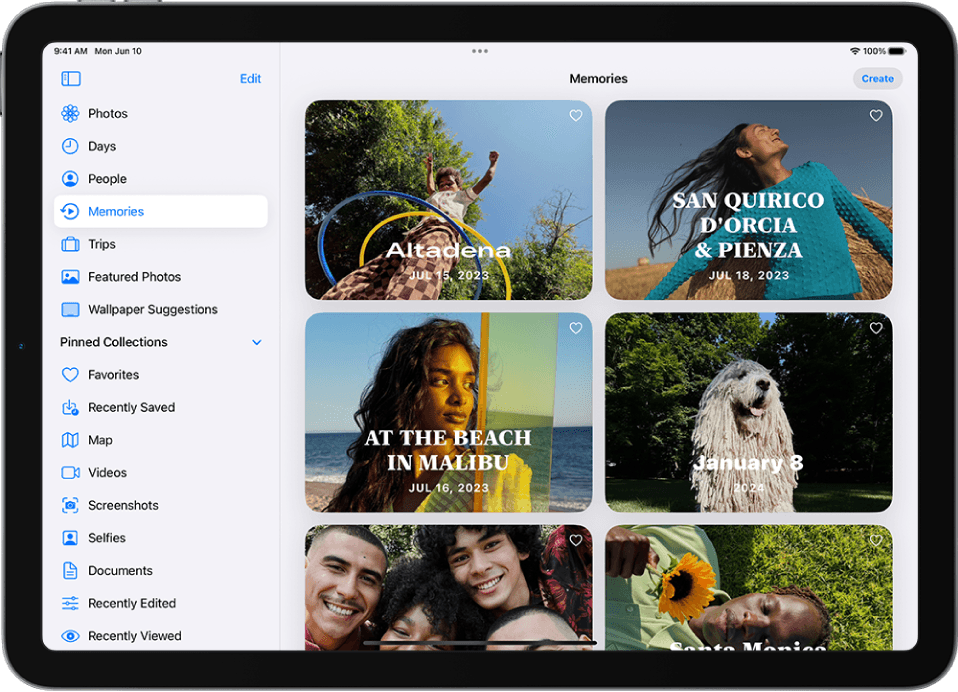Click the Edit button in the sidebar
This screenshot has height=692, width=958.
[250, 78]
